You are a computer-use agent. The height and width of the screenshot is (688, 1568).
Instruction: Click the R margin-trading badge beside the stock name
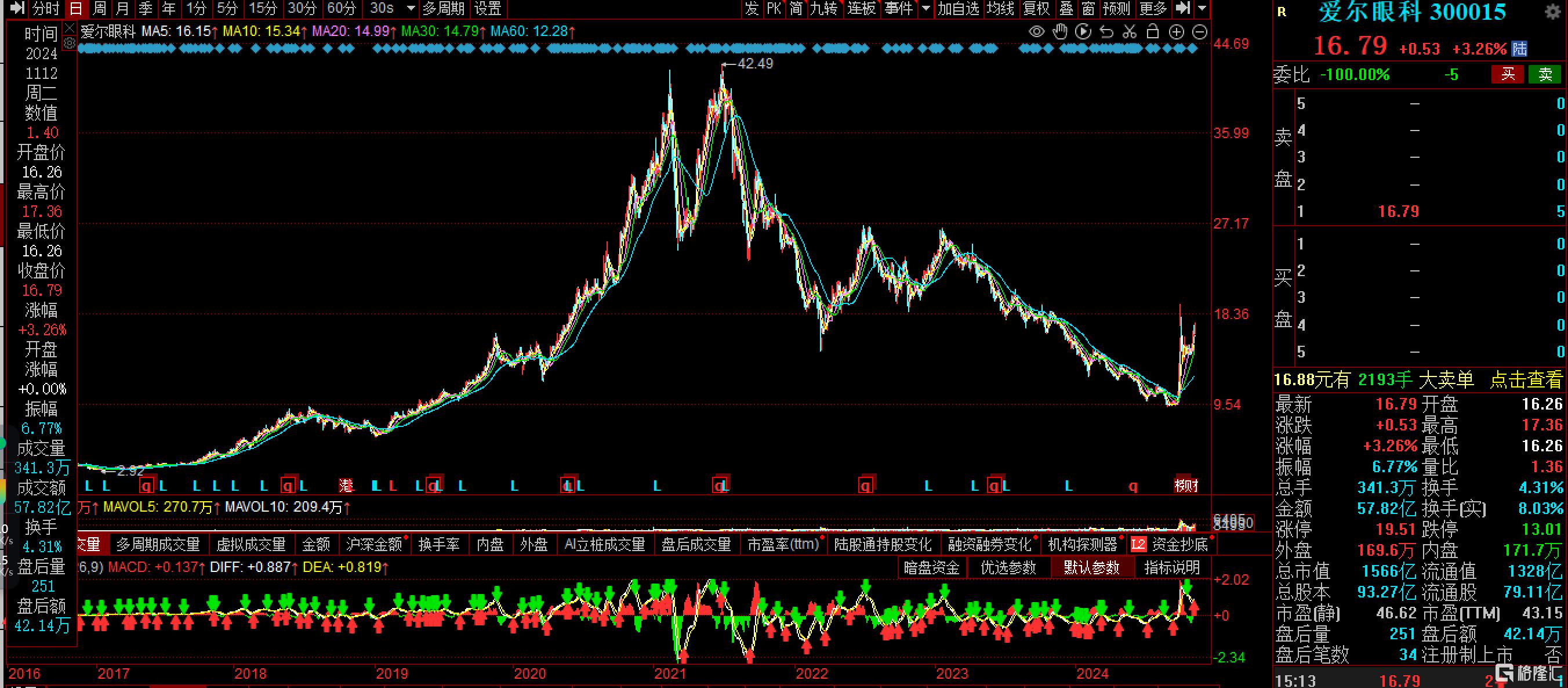coord(1282,12)
